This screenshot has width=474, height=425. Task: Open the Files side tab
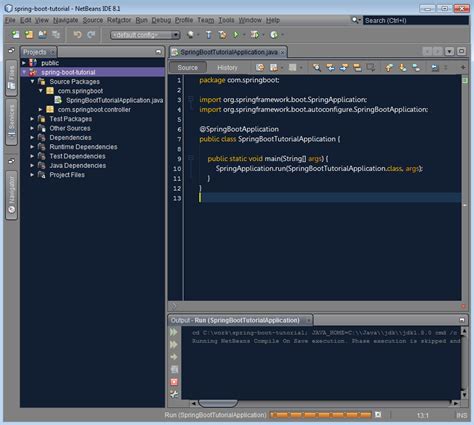(11, 78)
